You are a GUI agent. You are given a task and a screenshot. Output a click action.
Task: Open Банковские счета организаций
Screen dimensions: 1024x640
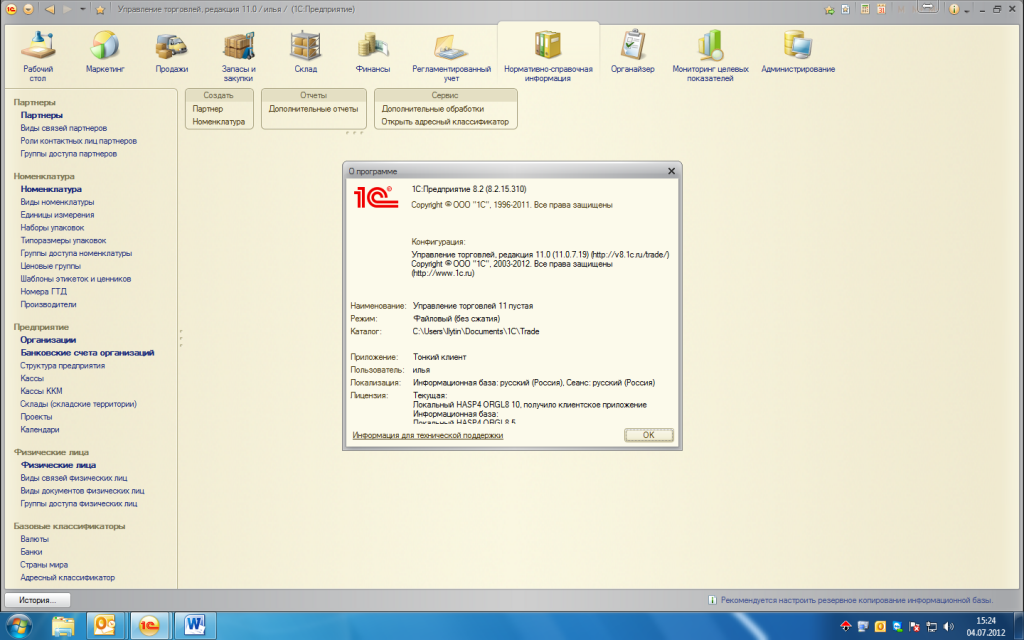88,353
